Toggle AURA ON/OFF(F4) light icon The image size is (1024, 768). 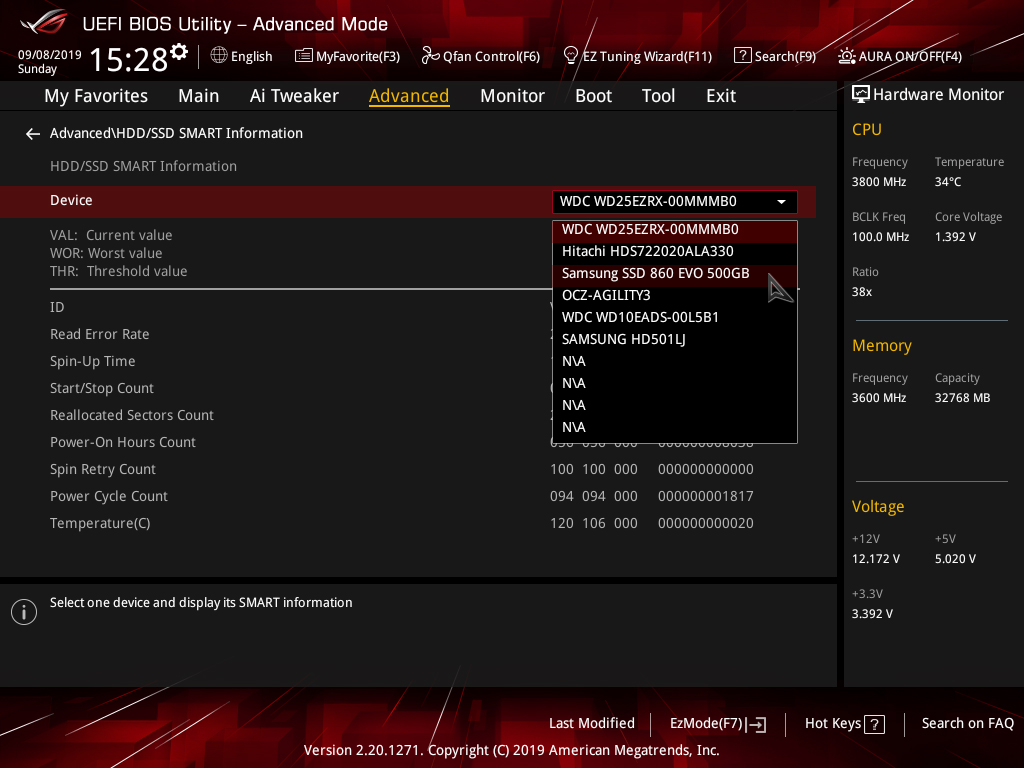coord(846,56)
